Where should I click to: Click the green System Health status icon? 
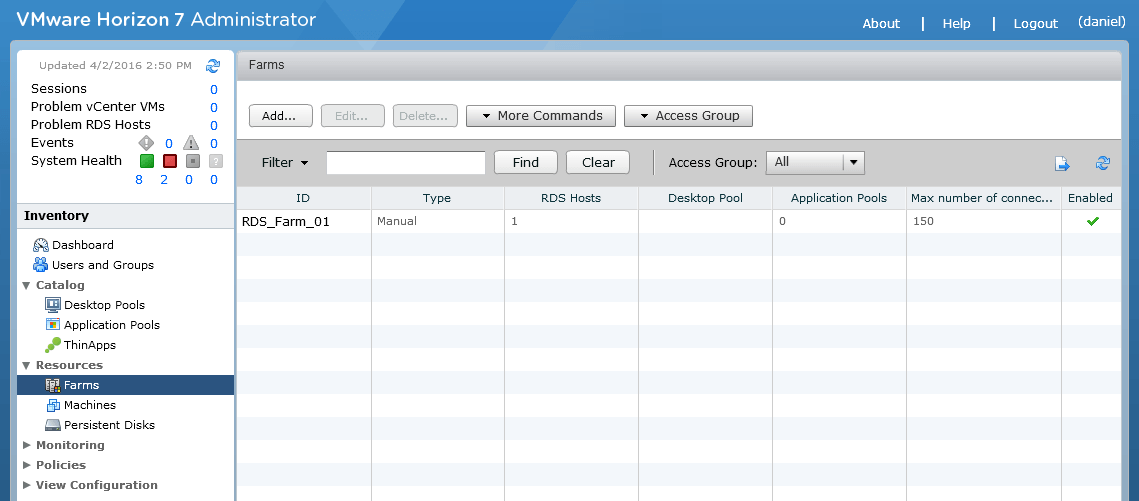click(147, 161)
